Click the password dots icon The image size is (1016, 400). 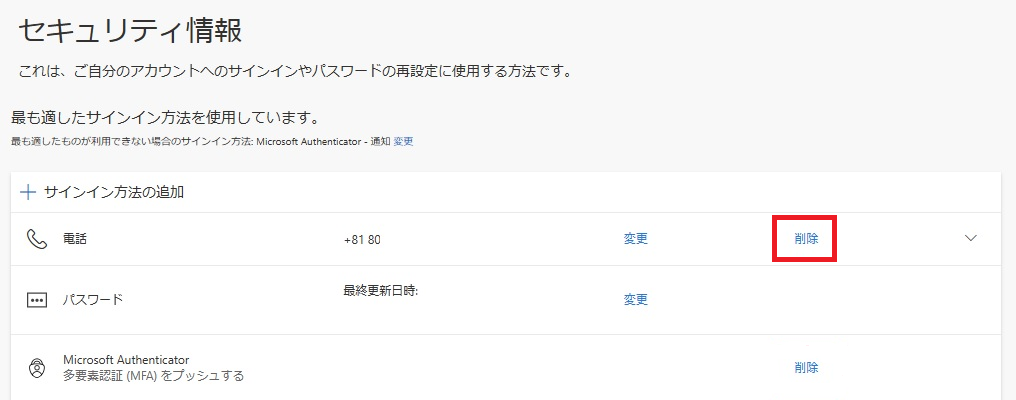click(x=36, y=300)
